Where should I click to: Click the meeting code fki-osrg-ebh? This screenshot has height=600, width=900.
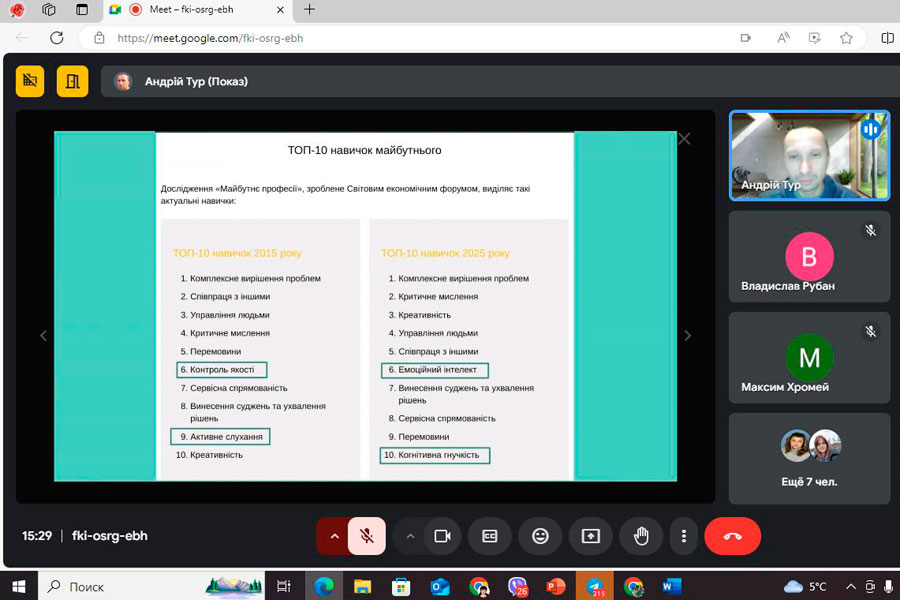click(110, 536)
